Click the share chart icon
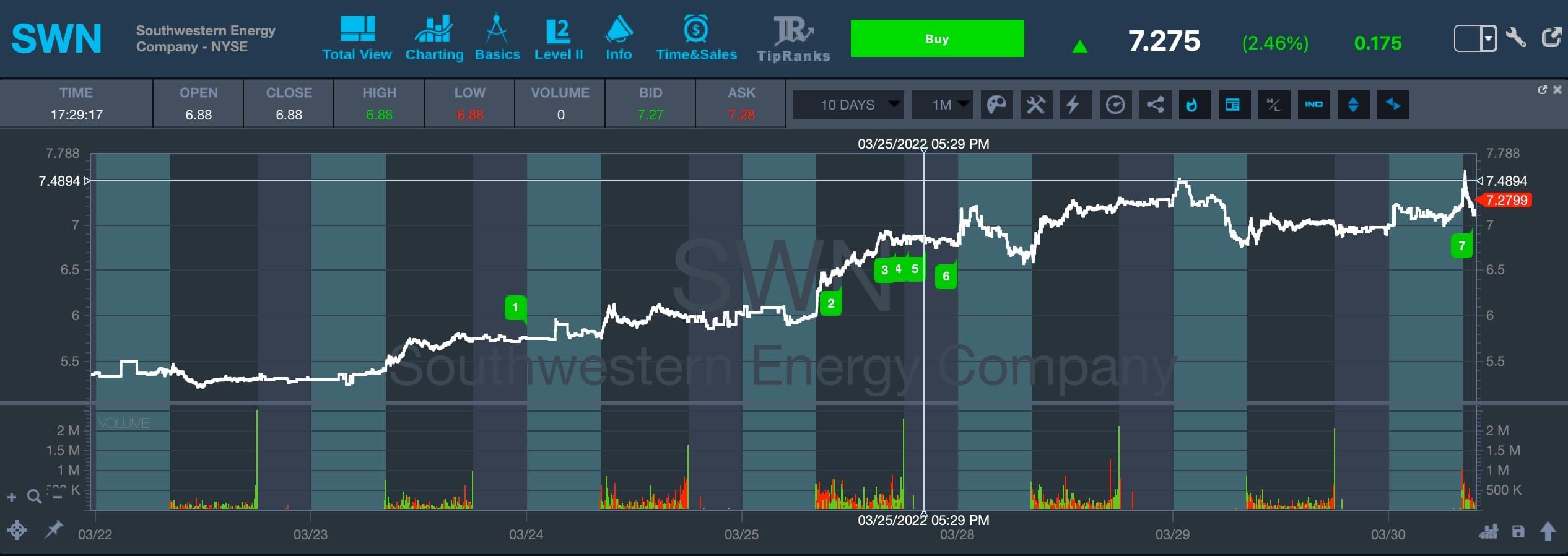Image resolution: width=1568 pixels, height=556 pixels. 1154,105
